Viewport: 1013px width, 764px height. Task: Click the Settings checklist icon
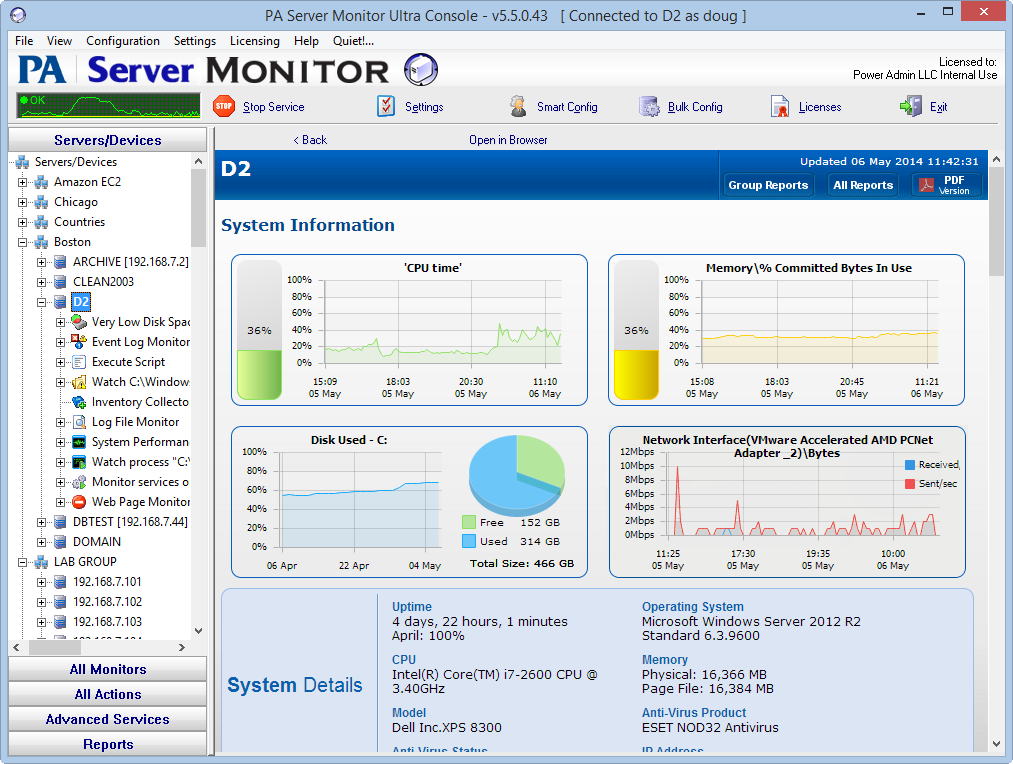click(x=386, y=107)
